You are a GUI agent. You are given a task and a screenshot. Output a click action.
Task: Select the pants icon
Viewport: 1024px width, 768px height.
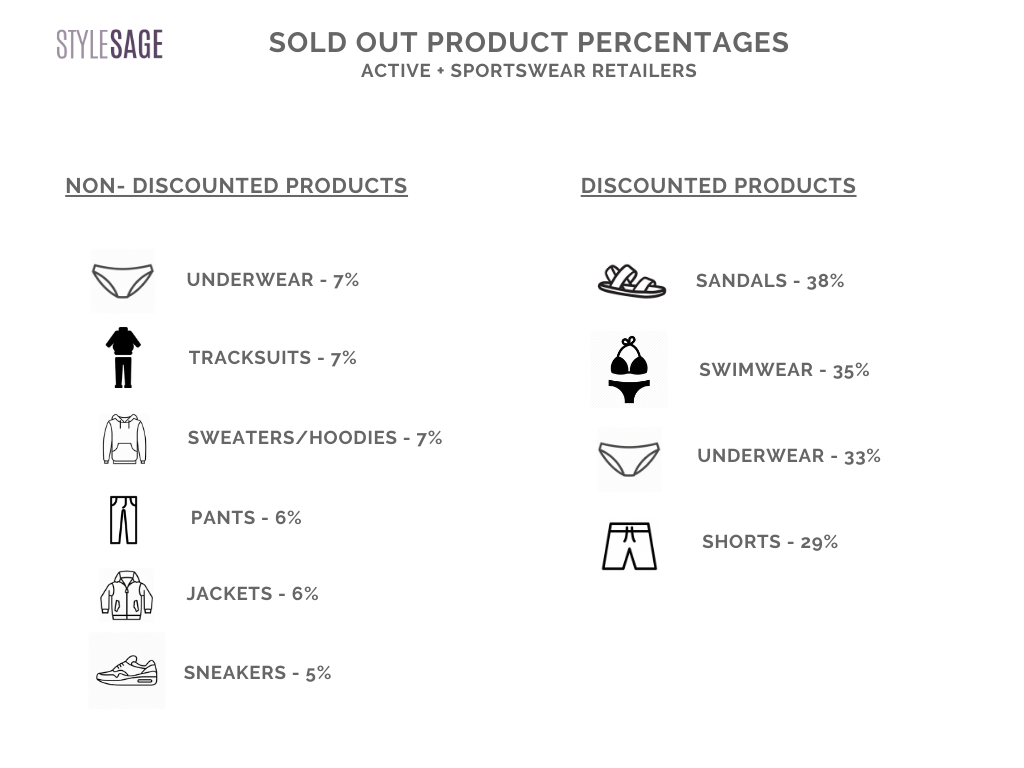123,520
